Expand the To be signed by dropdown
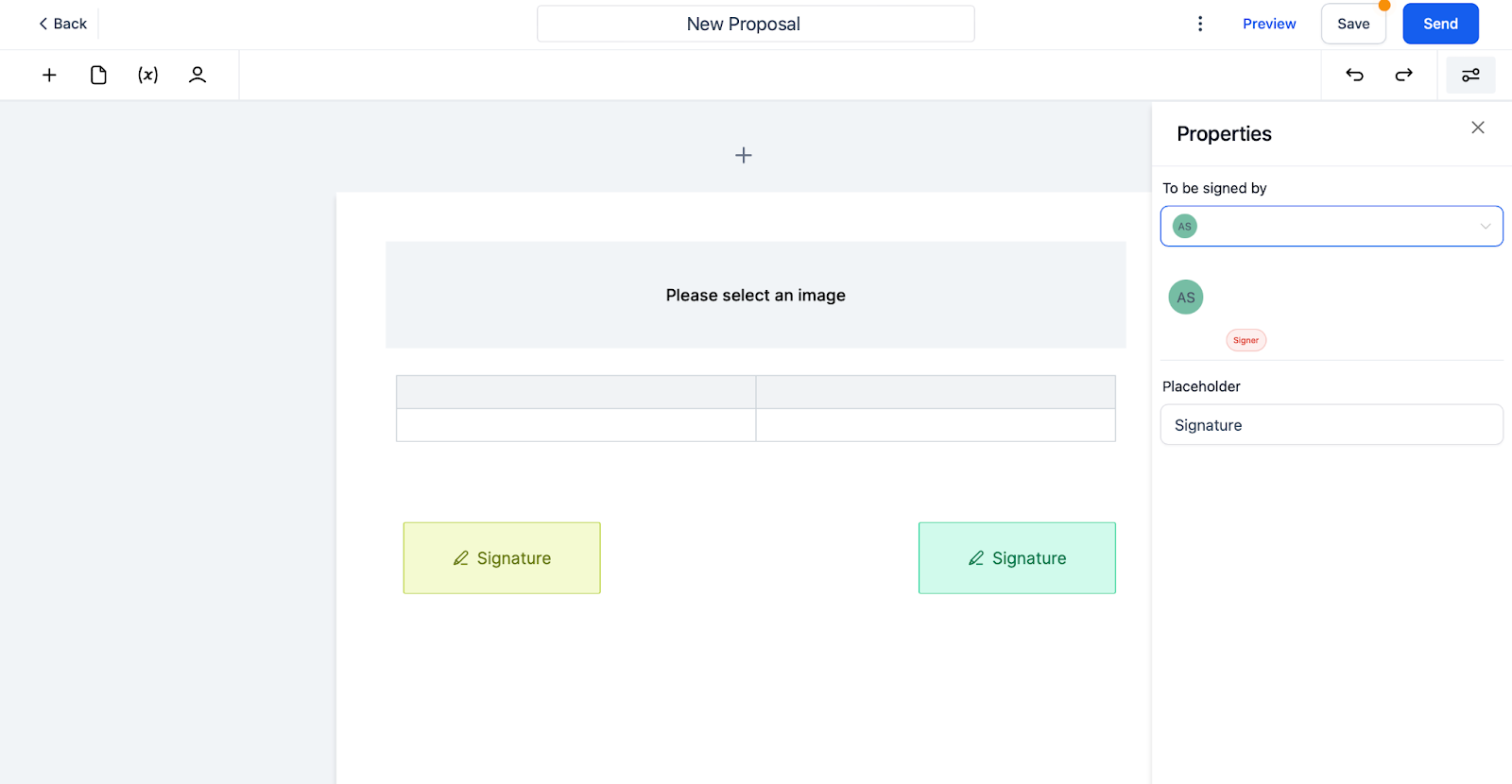The image size is (1512, 784). tap(1332, 226)
